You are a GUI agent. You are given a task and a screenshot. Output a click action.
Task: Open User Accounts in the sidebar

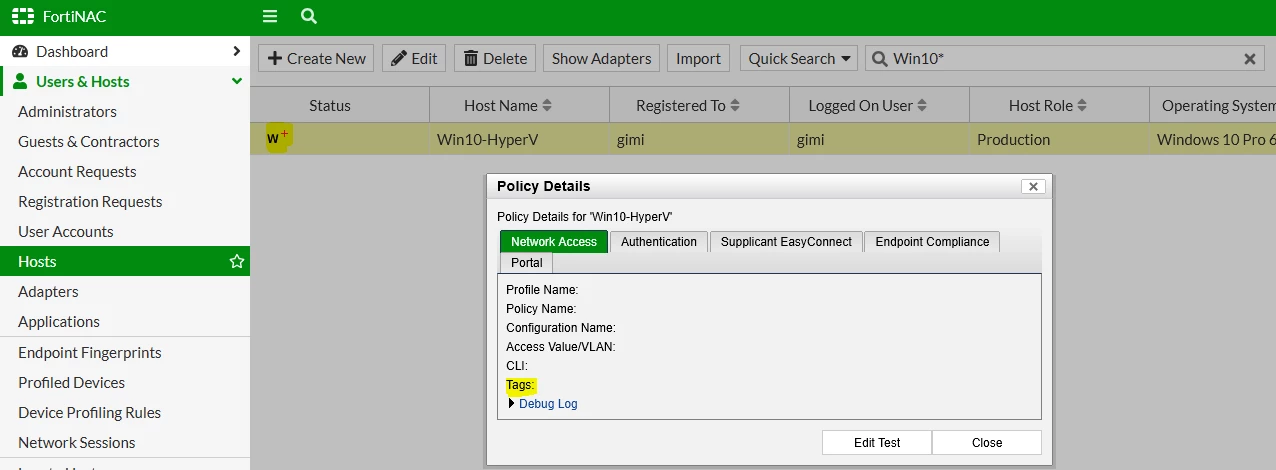tap(65, 231)
